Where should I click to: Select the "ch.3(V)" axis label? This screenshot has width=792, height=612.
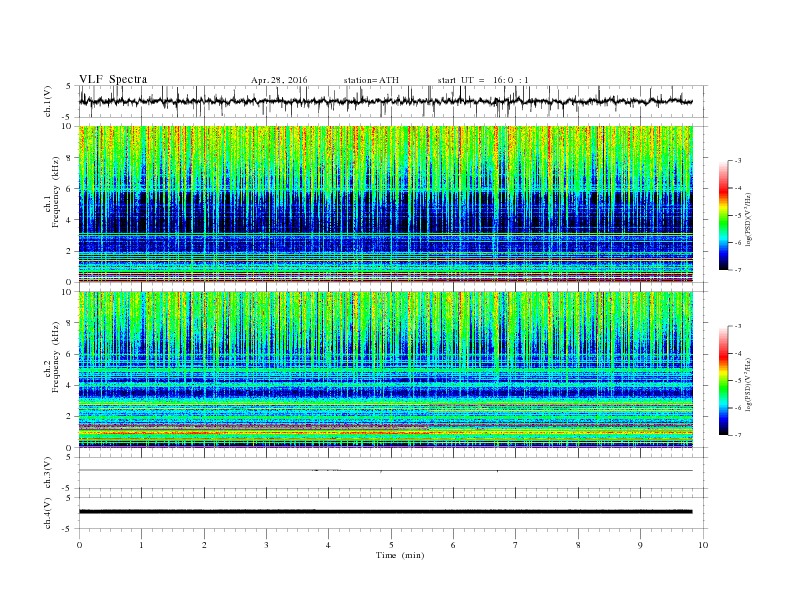(x=48, y=473)
